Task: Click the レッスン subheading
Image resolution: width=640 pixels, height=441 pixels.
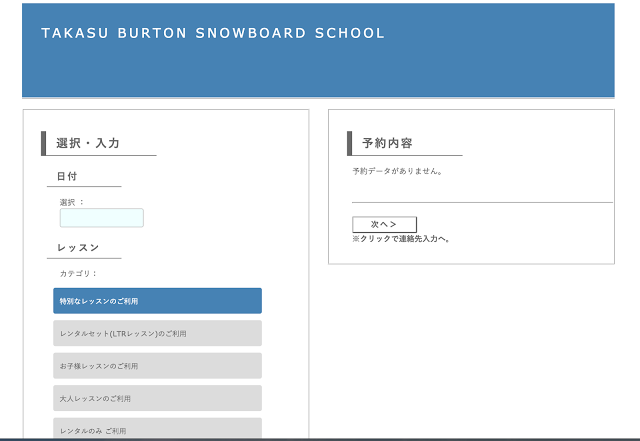Action: (78, 247)
